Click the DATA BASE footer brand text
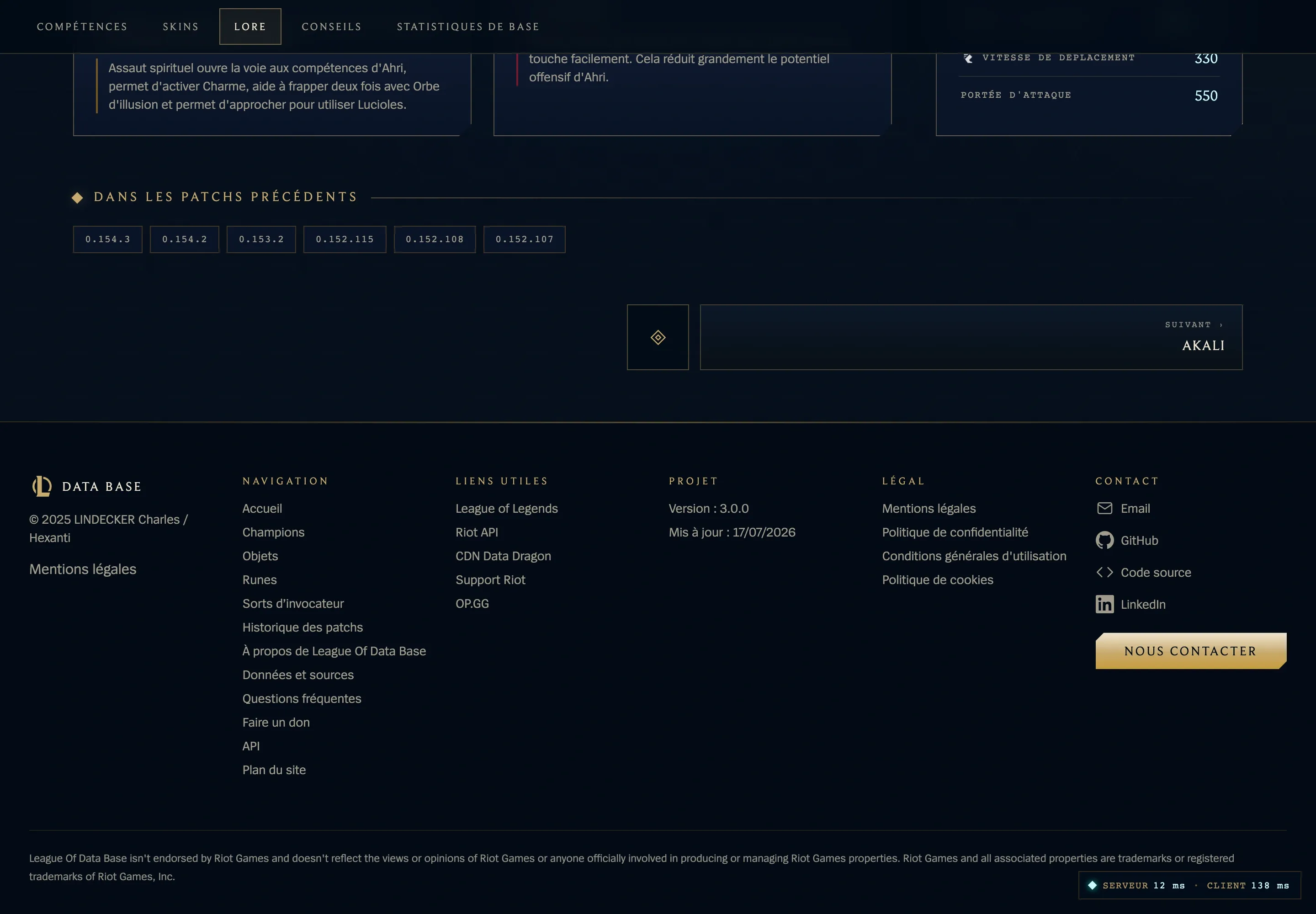 [x=101, y=487]
